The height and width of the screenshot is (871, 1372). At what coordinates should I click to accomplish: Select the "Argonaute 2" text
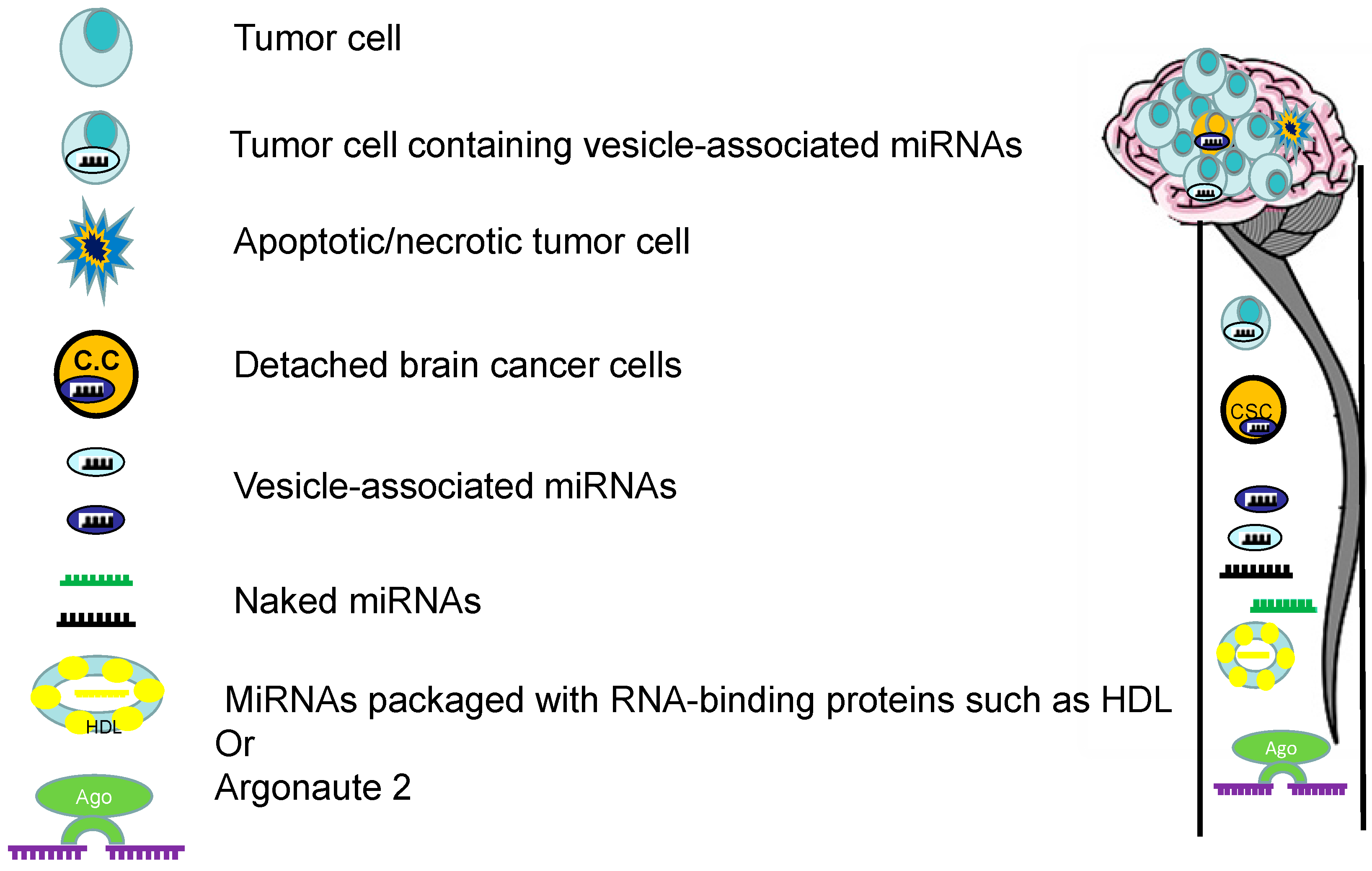click(313, 788)
